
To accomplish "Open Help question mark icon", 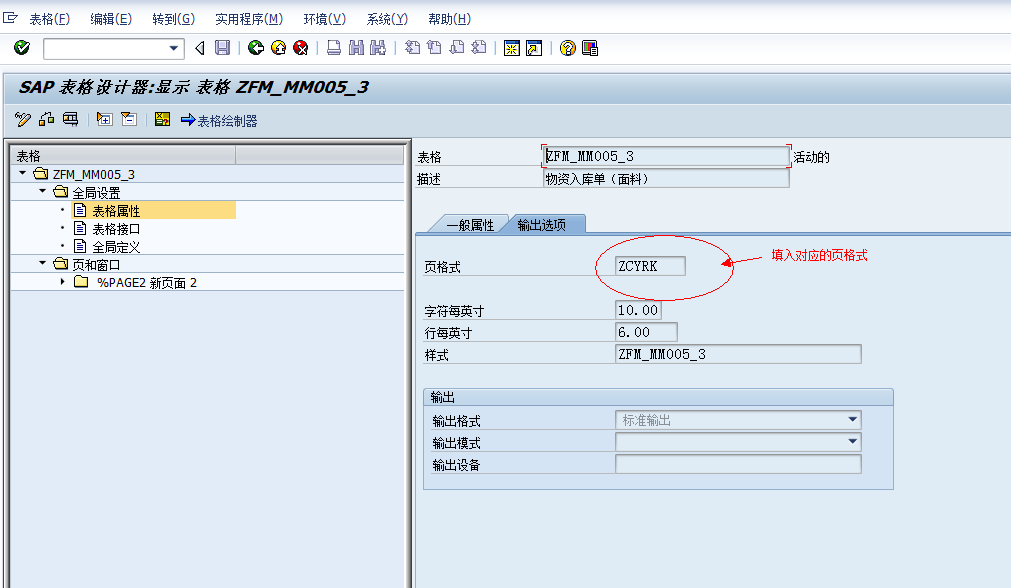I will pyautogui.click(x=567, y=48).
